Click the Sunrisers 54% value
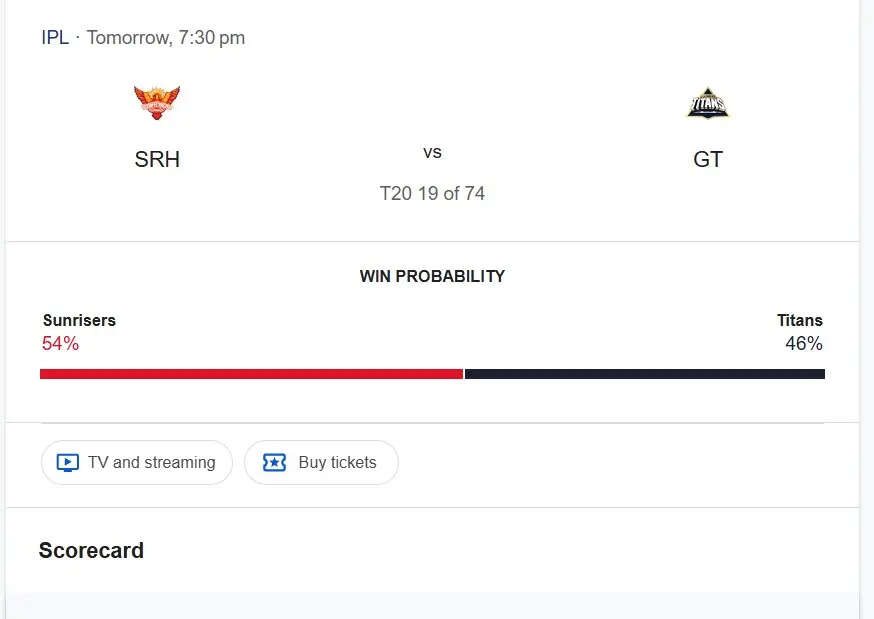The image size is (874, 619). tap(60, 344)
